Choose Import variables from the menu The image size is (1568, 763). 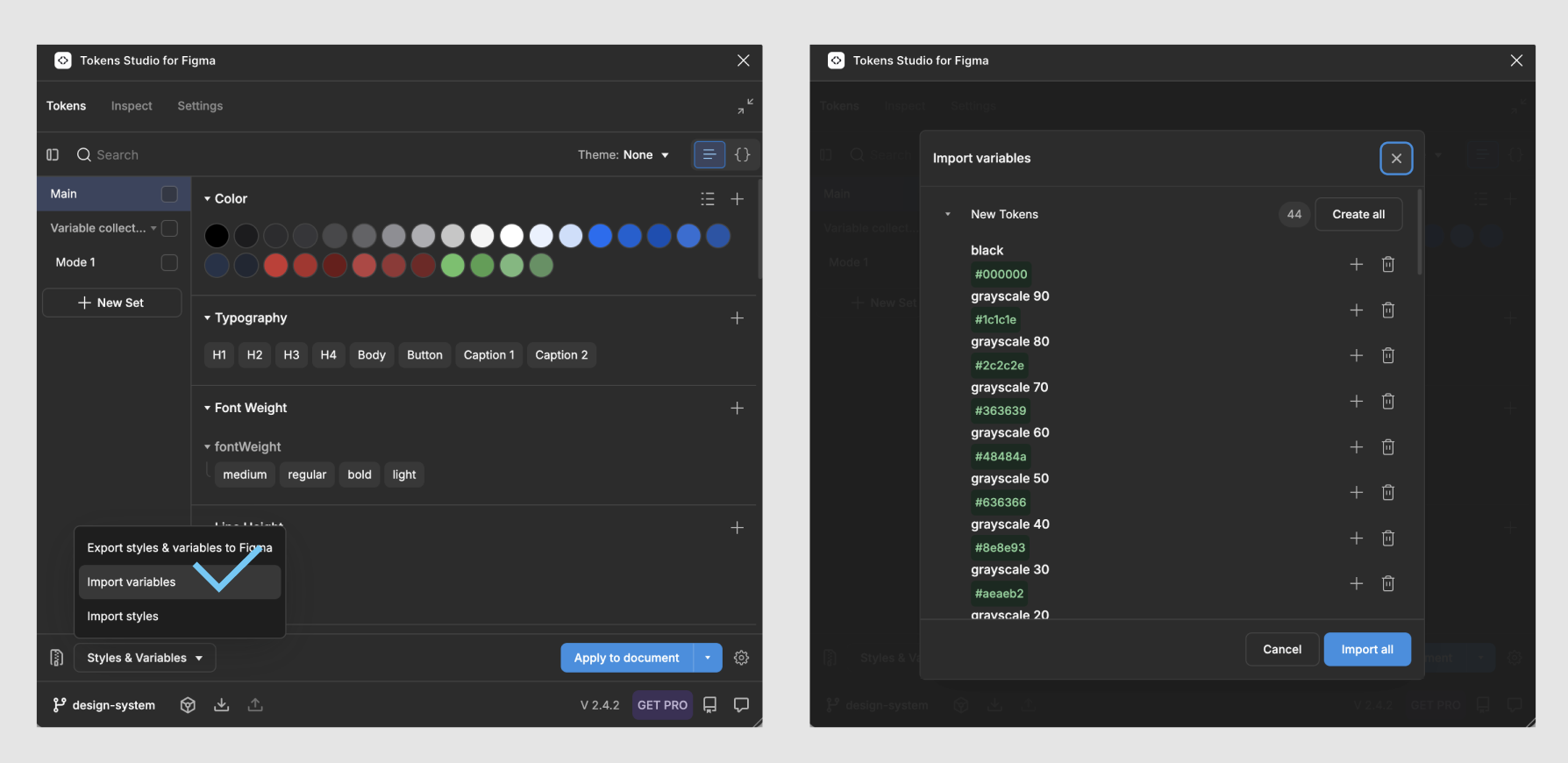coord(180,582)
